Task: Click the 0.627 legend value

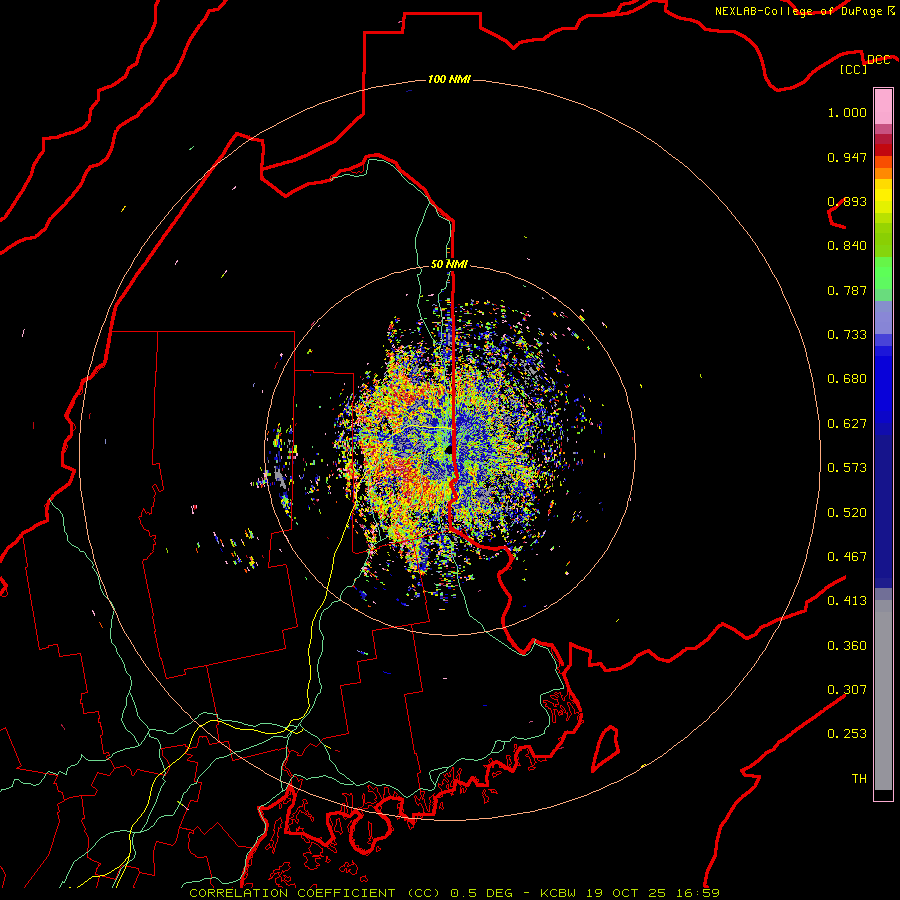Action: [847, 424]
